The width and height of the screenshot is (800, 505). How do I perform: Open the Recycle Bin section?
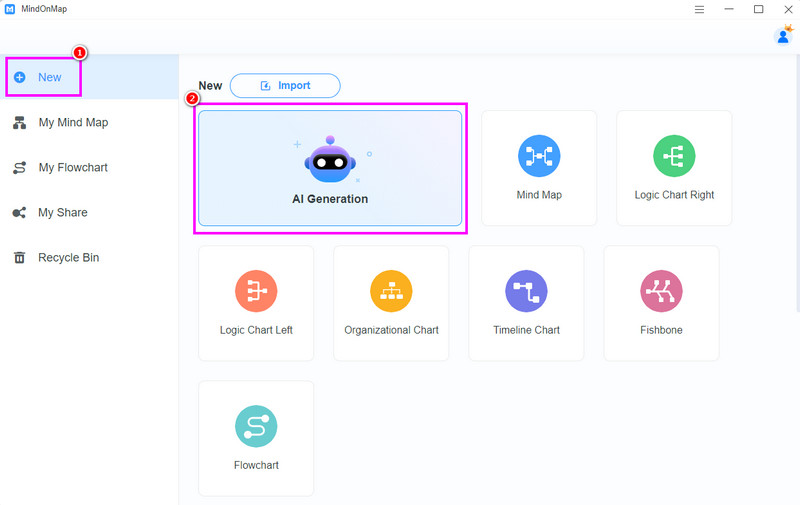pyautogui.click(x=68, y=258)
